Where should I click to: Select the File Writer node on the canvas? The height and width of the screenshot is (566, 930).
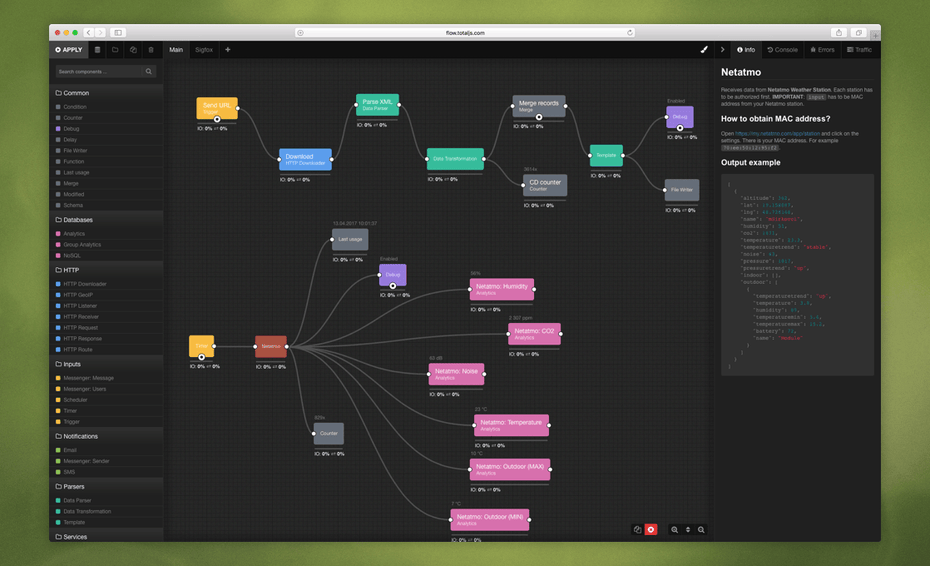[x=681, y=190]
